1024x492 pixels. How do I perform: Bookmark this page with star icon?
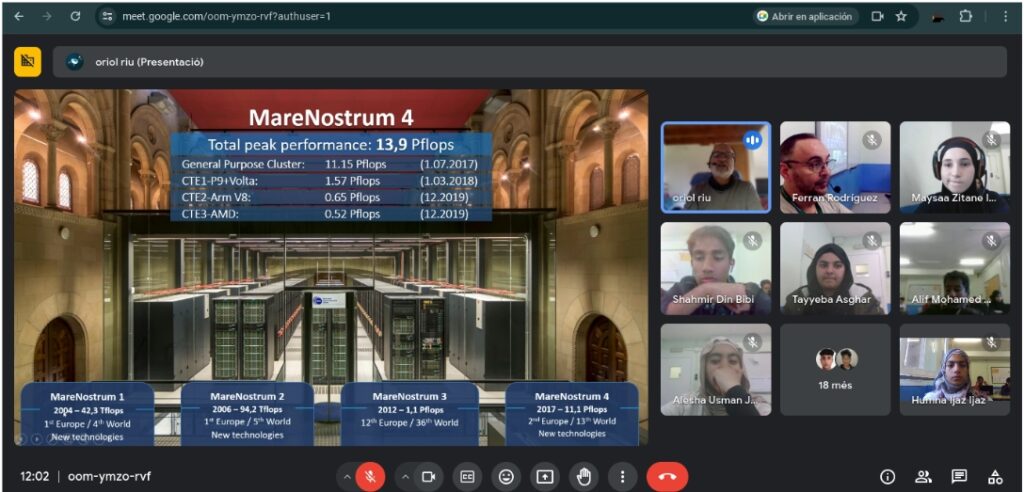(x=901, y=16)
